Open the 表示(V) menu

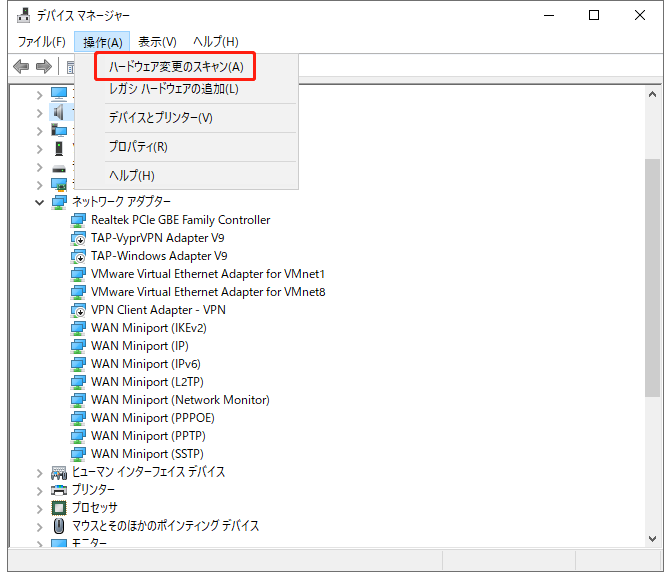(157, 41)
